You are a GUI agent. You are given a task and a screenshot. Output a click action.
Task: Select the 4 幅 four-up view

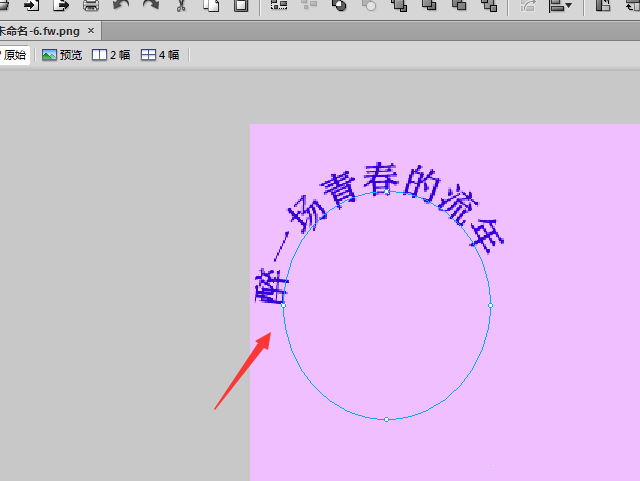160,55
